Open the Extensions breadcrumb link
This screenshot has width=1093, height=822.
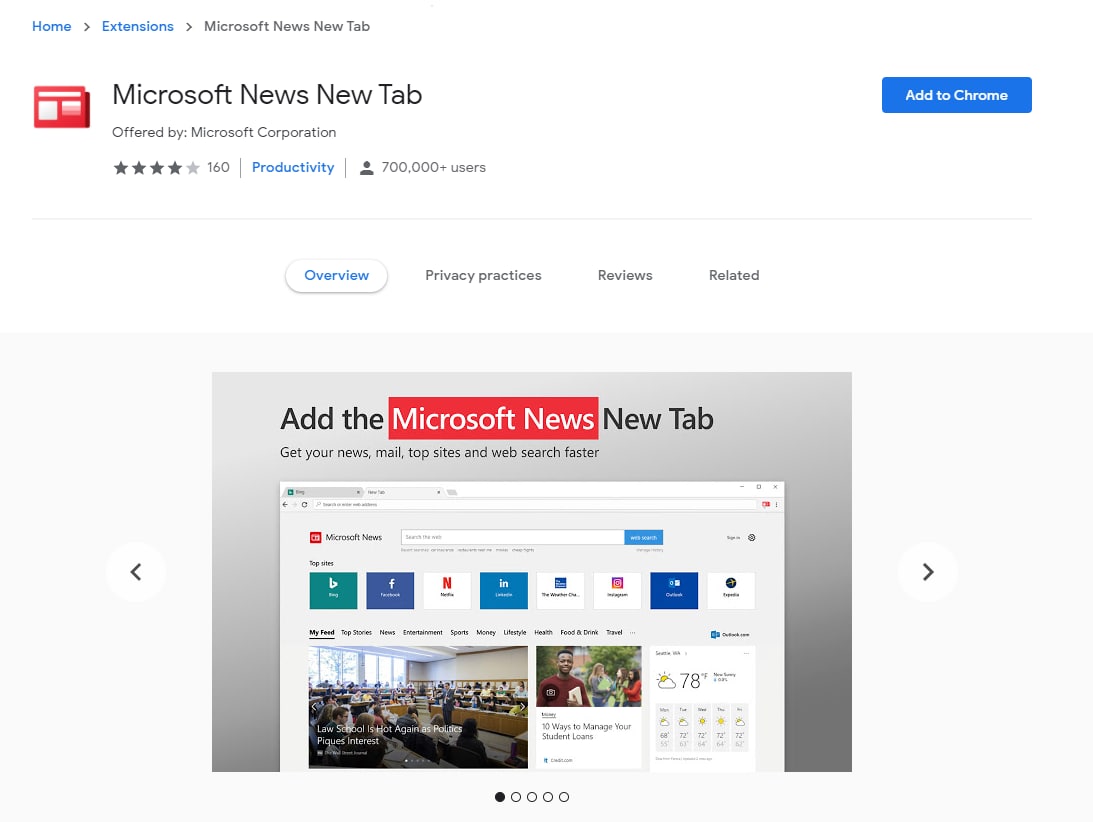137,26
